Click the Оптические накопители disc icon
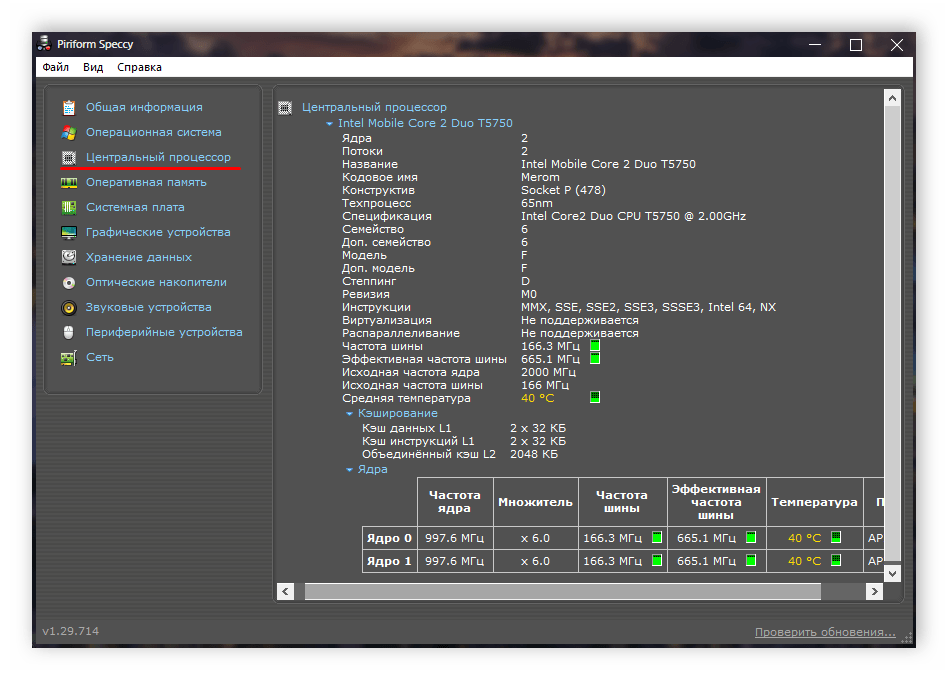Screen dimensions: 948x680 coord(69,282)
